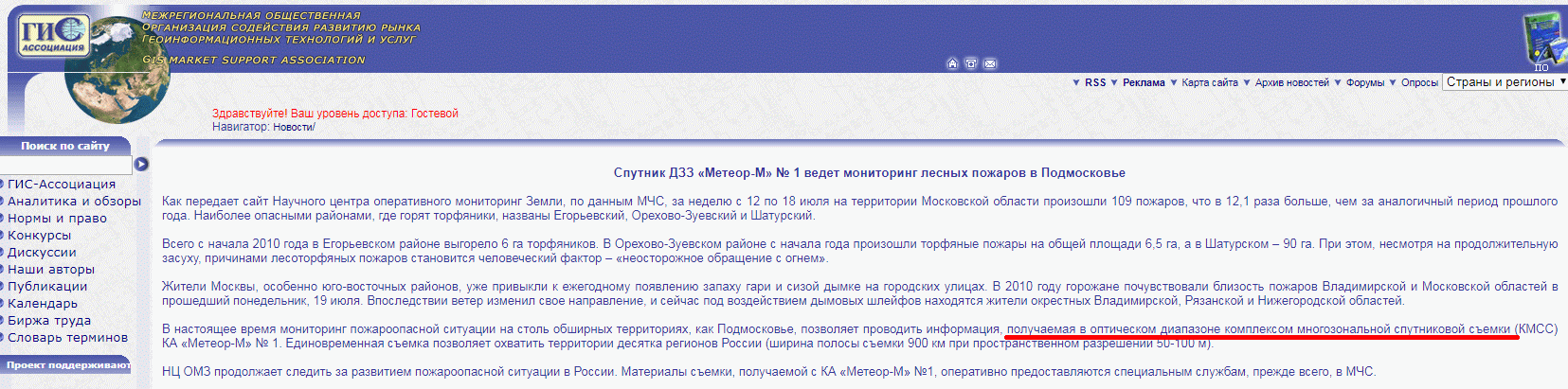Click the Поиск по сайту panel header
The height and width of the screenshot is (389, 1568).
point(65,146)
